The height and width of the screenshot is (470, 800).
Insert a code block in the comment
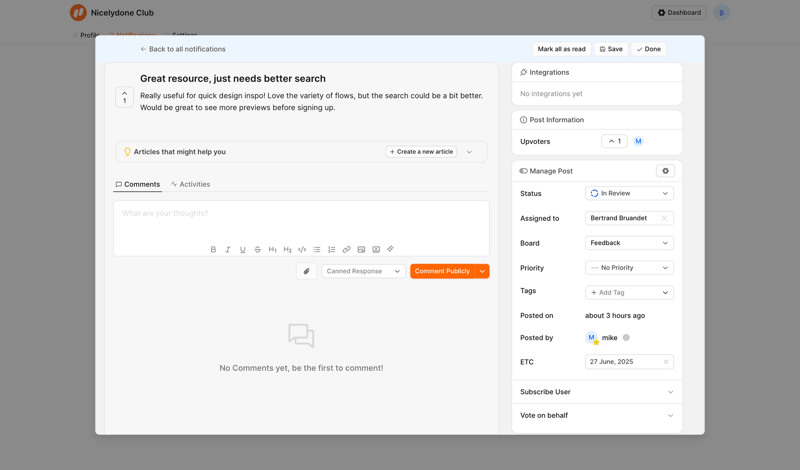pos(302,250)
